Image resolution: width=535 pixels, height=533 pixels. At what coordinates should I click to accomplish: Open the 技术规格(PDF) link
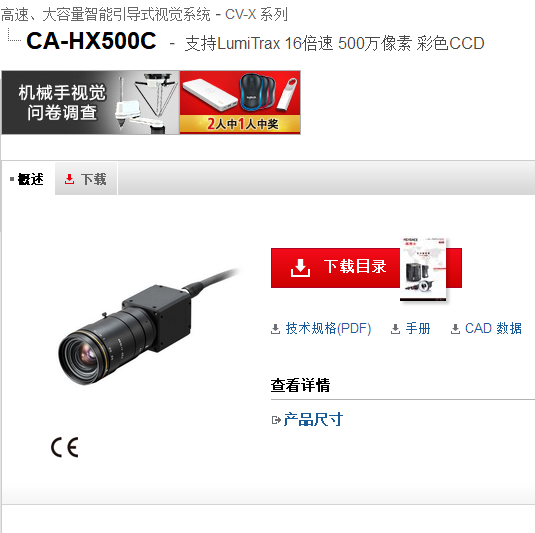tap(328, 329)
